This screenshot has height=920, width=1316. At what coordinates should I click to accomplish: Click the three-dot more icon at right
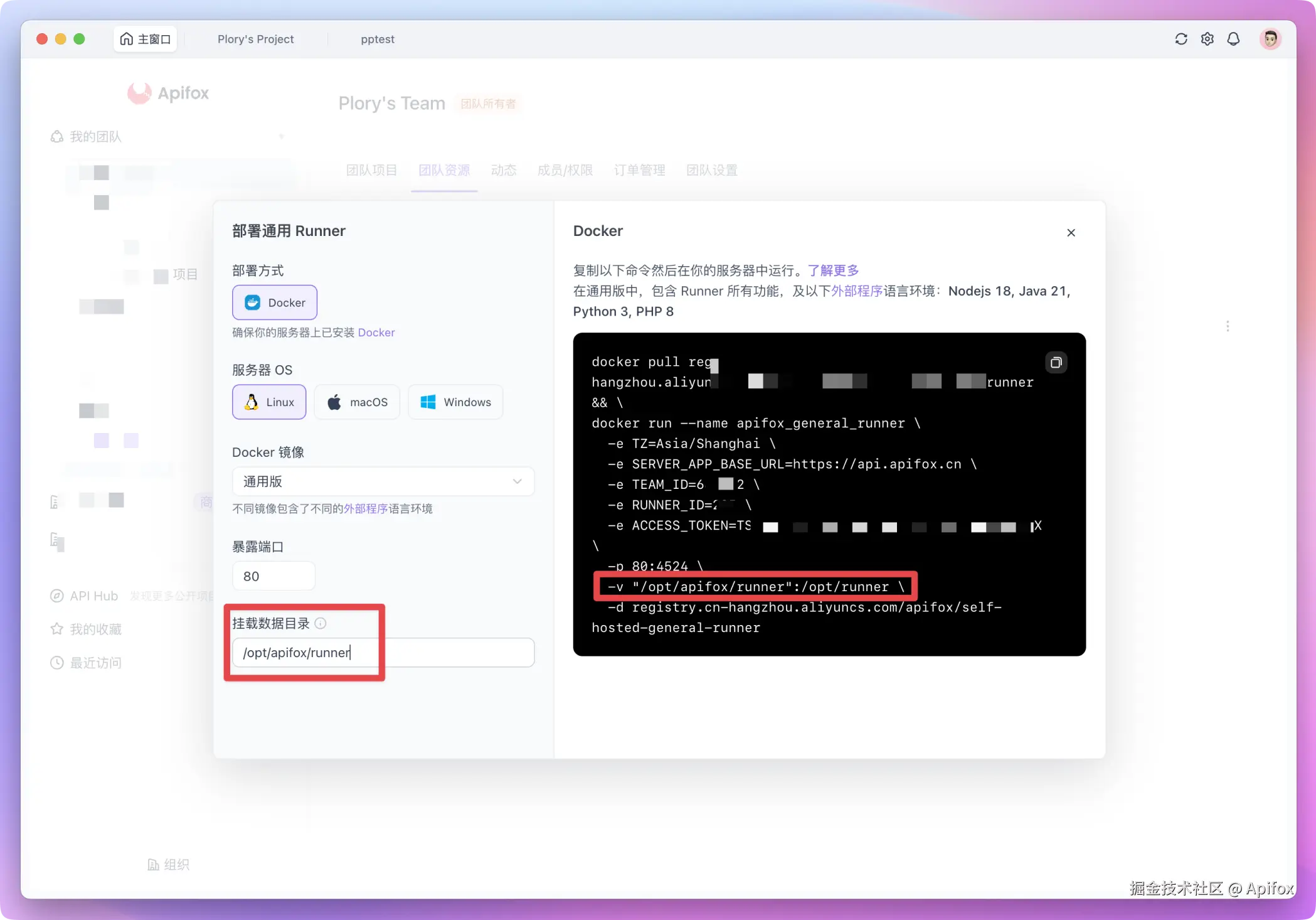coord(1228,326)
